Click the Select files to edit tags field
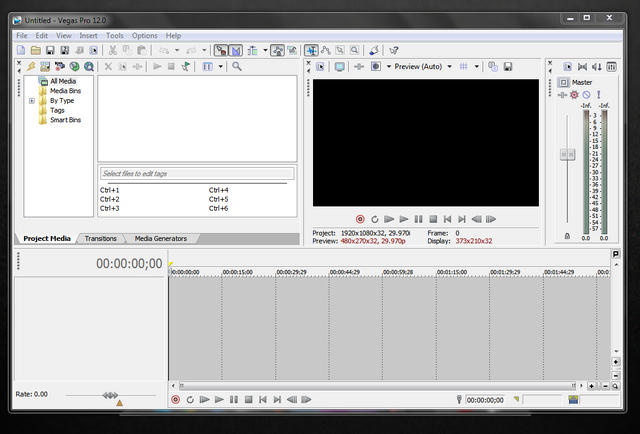Screen dimensions: 640x434 click(x=196, y=174)
